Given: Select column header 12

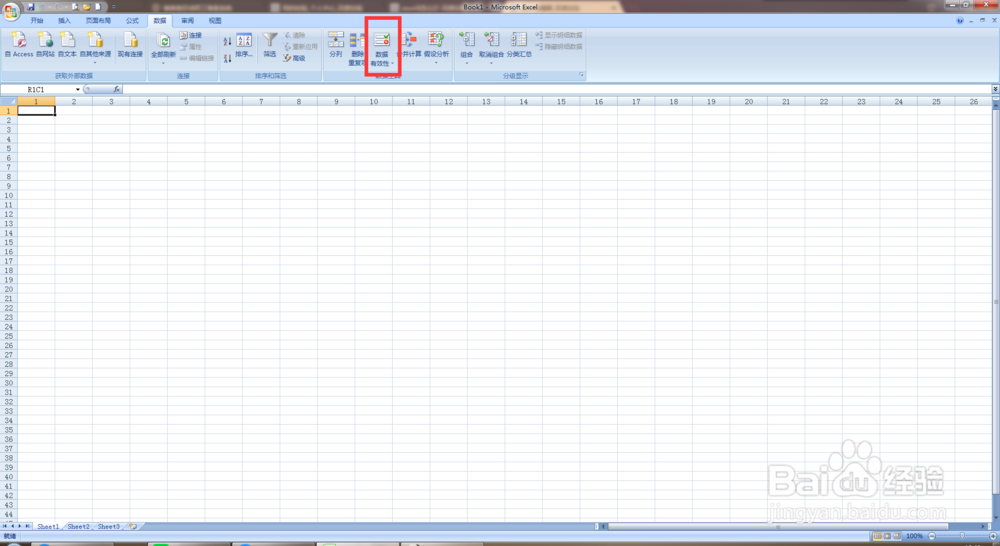Looking at the screenshot, I should [448, 101].
